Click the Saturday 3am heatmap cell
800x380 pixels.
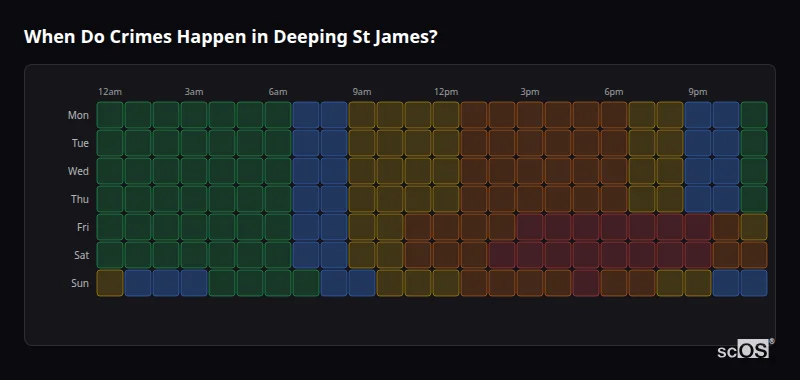coord(194,255)
